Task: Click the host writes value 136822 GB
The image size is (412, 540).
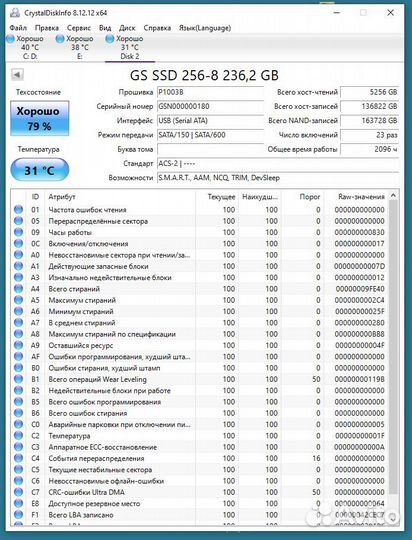Action: (369, 106)
